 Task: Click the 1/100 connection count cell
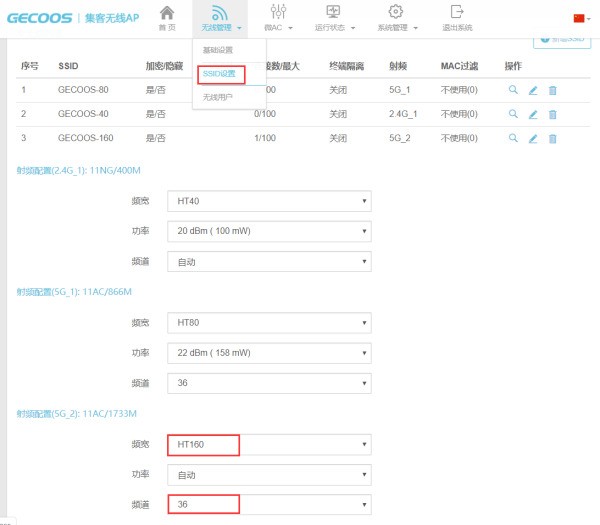click(x=265, y=138)
